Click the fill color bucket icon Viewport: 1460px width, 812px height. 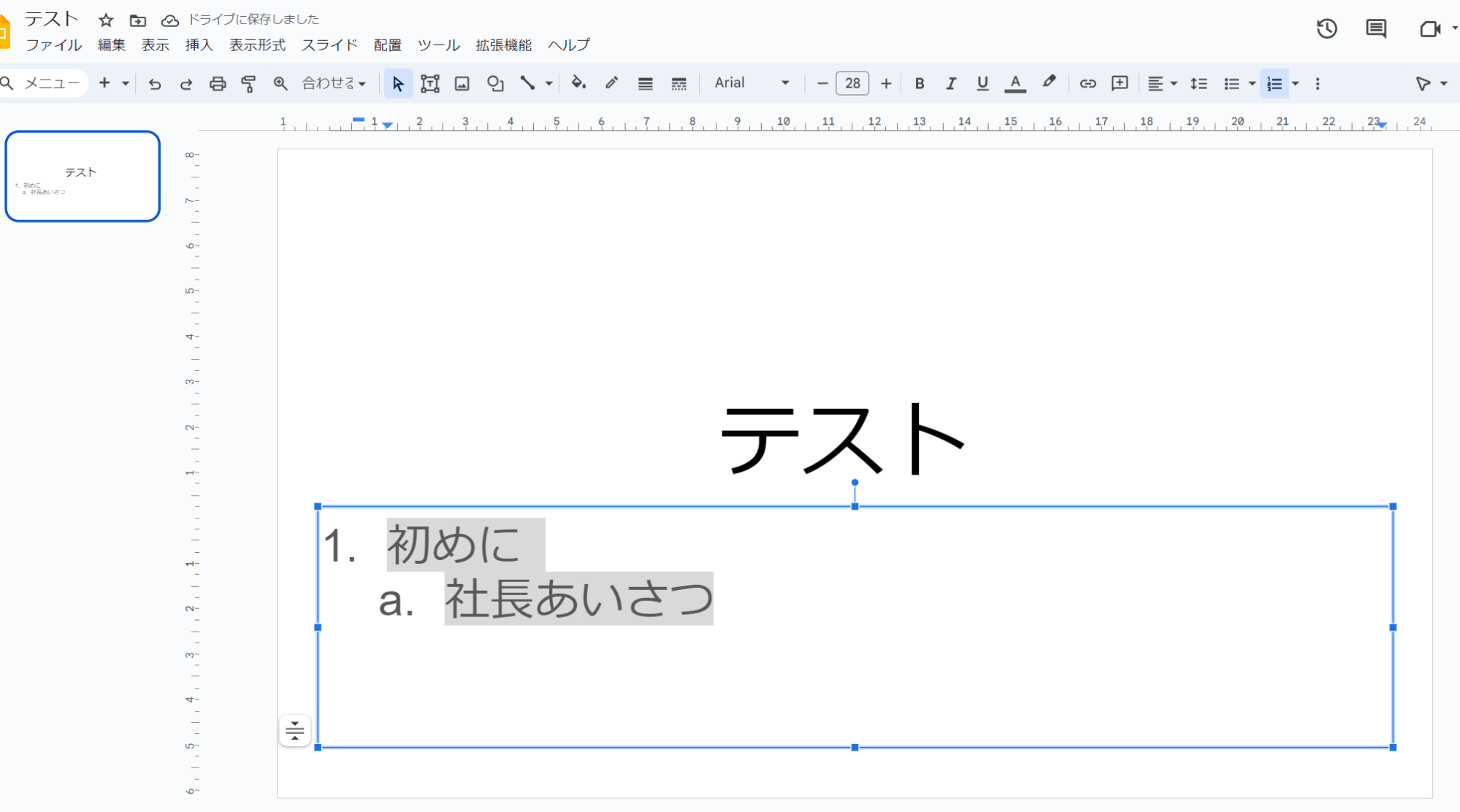pyautogui.click(x=578, y=83)
